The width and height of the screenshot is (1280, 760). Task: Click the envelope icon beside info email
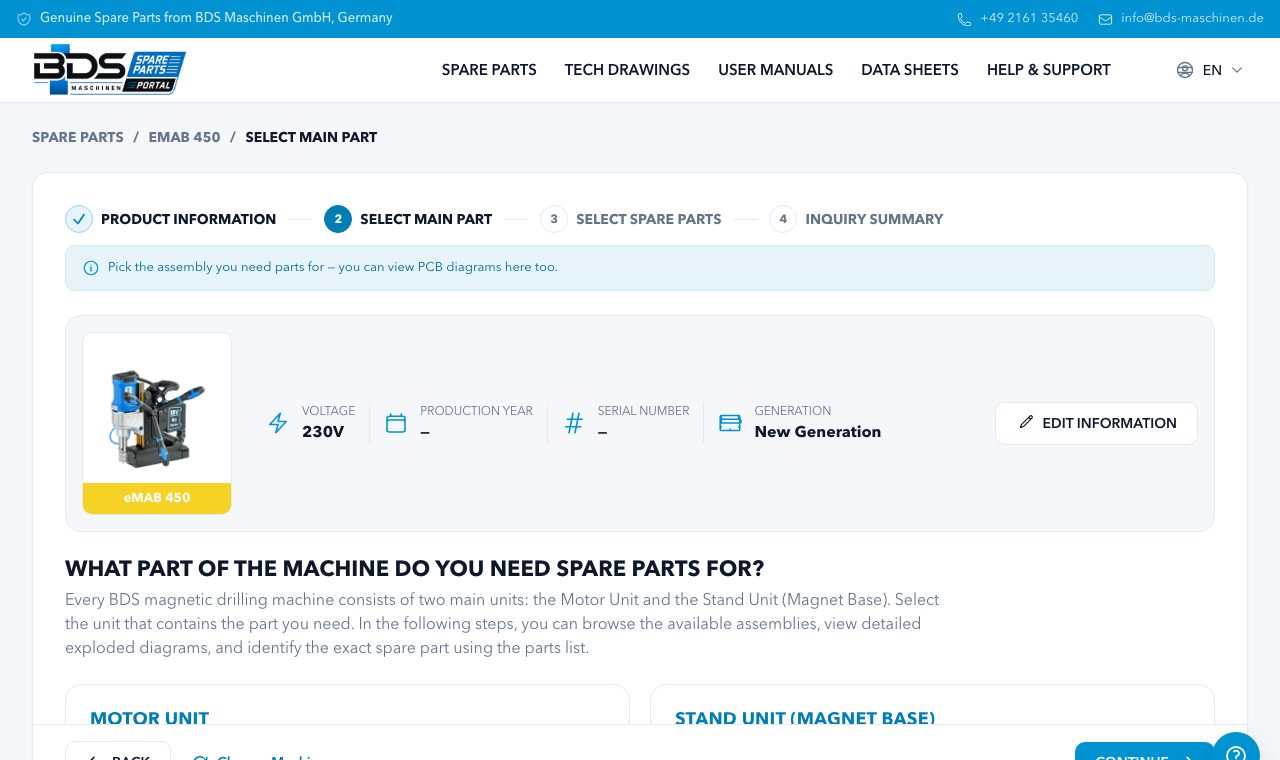[x=1105, y=19]
